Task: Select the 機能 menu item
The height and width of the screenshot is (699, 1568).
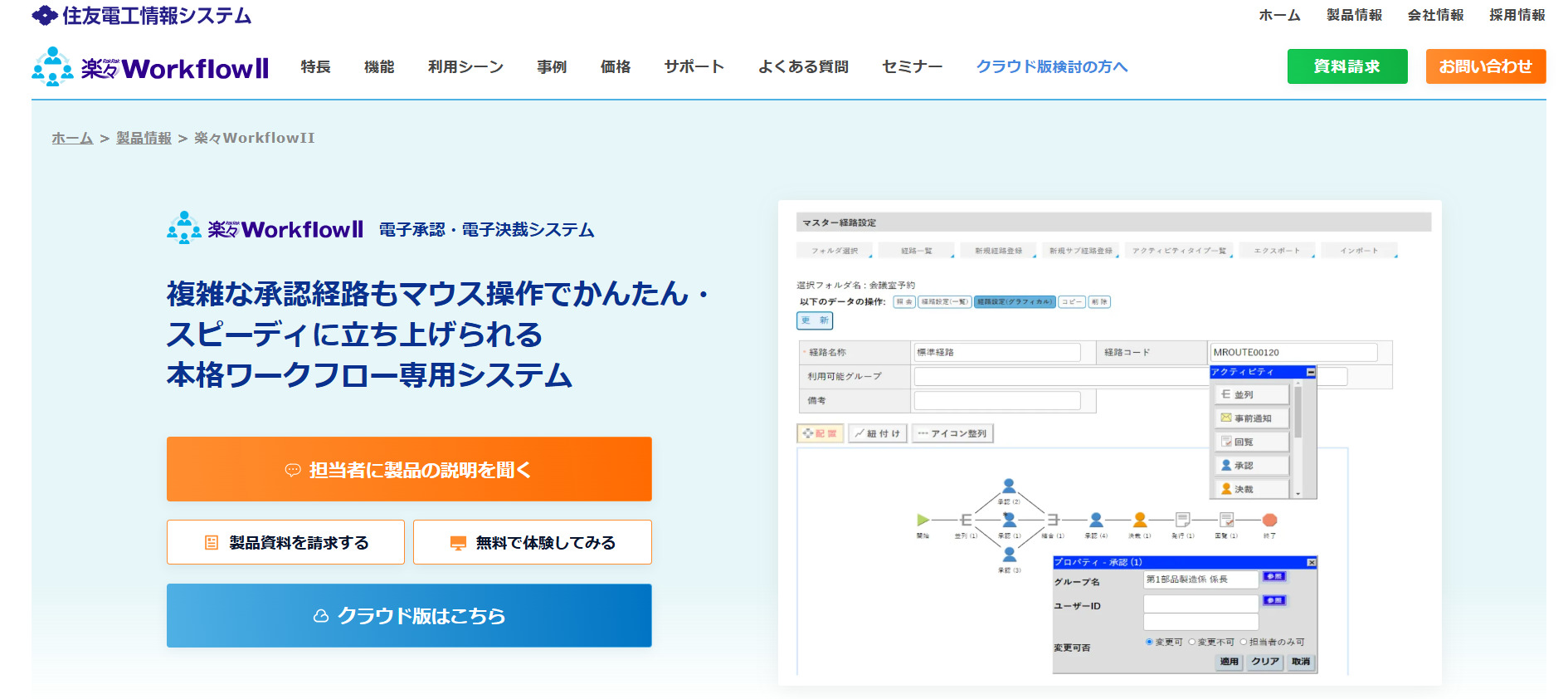Action: (x=379, y=66)
